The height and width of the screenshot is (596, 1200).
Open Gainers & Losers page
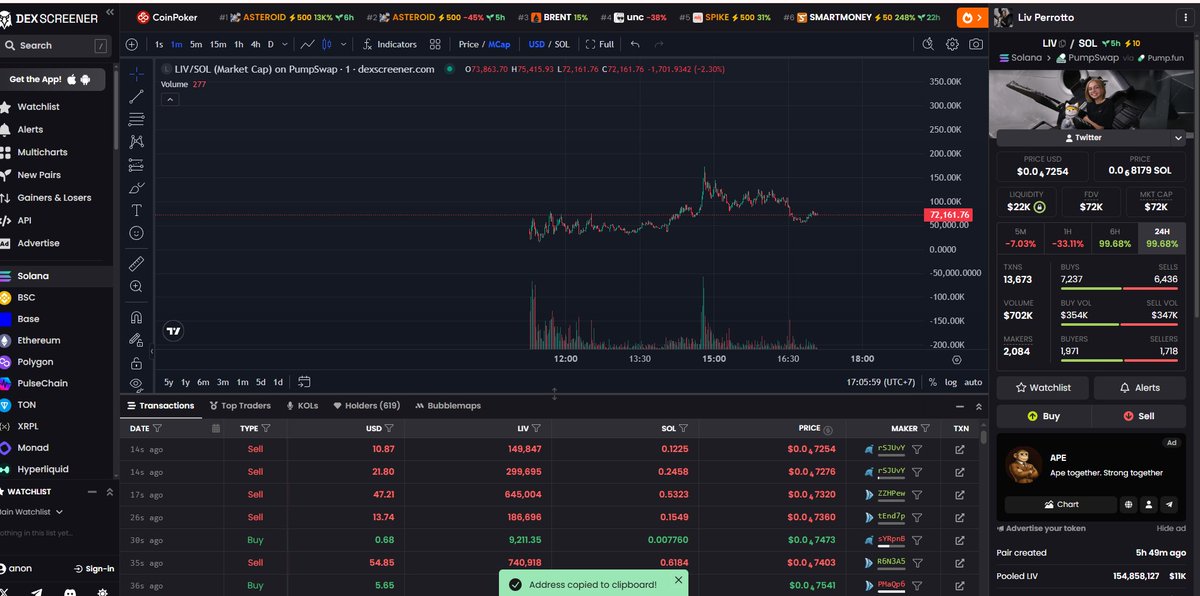54,198
